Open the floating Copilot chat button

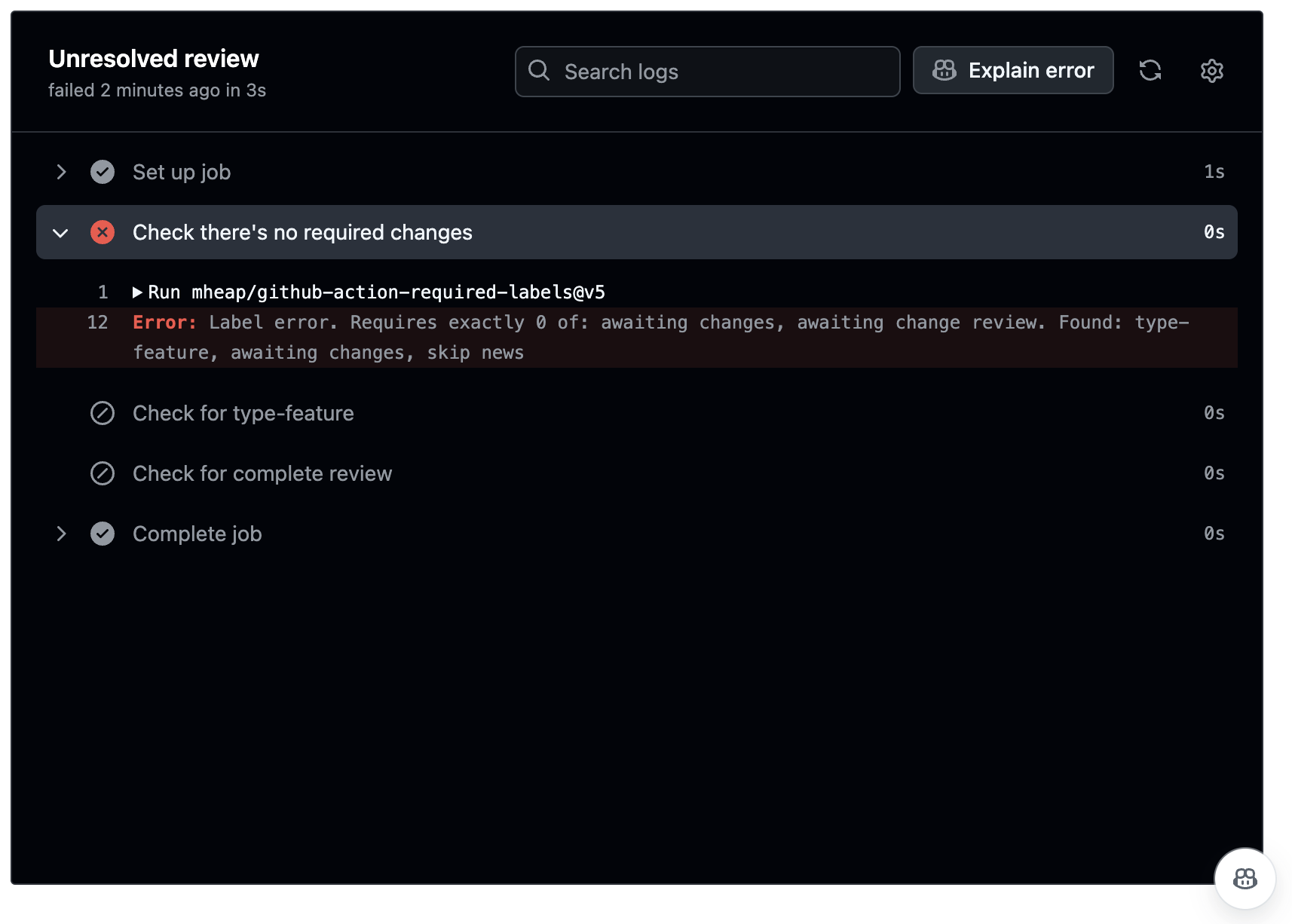(1245, 879)
